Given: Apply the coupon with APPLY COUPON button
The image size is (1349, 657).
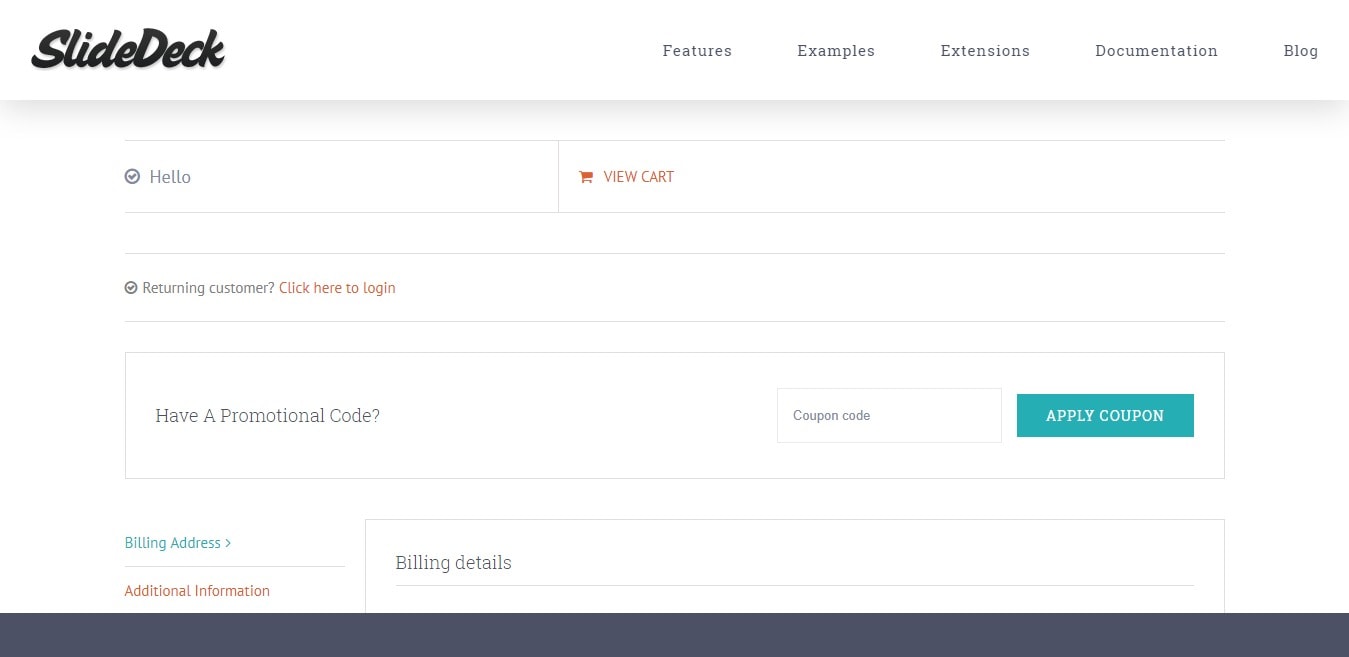Looking at the screenshot, I should click(1105, 415).
